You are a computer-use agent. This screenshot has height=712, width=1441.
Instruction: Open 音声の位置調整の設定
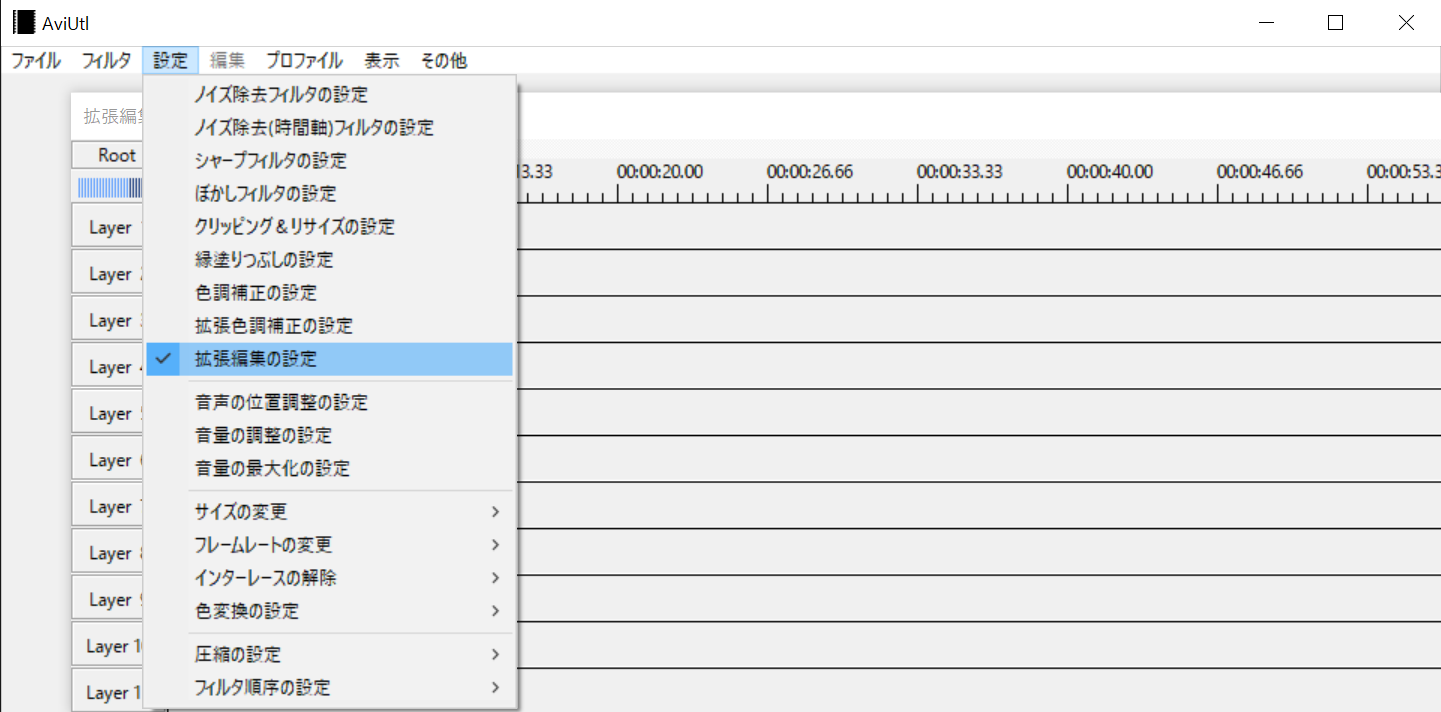[x=329, y=403]
